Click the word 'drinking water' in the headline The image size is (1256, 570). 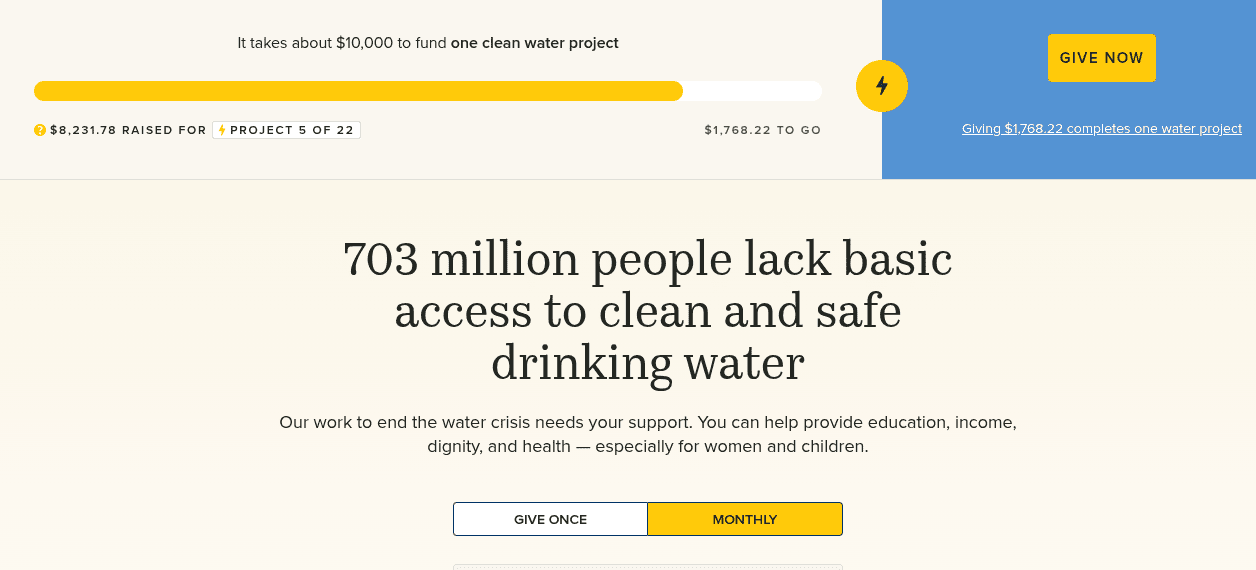tap(647, 363)
